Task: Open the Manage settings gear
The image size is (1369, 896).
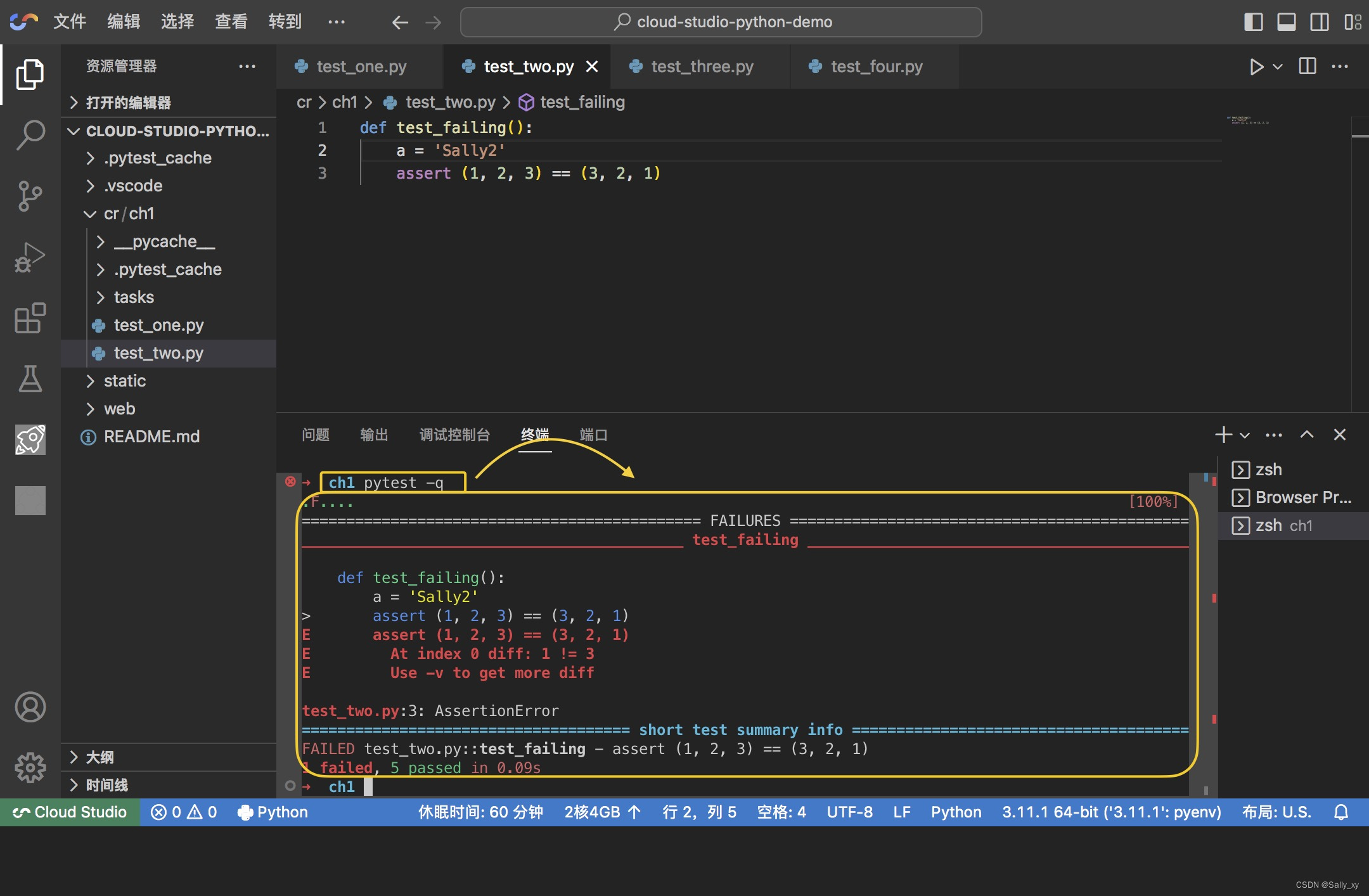Action: (30, 767)
